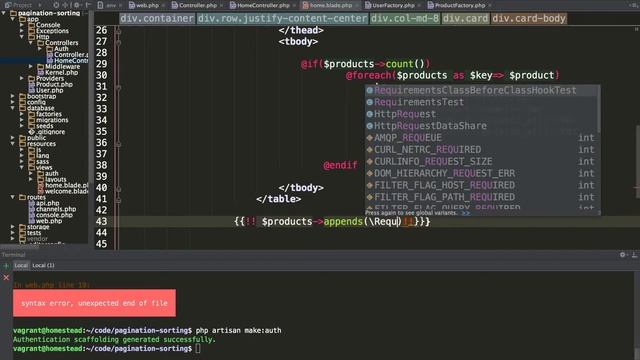The height and width of the screenshot is (360, 640).
Task: Click the autocomplete popup scrollbar
Action: pos(599,108)
